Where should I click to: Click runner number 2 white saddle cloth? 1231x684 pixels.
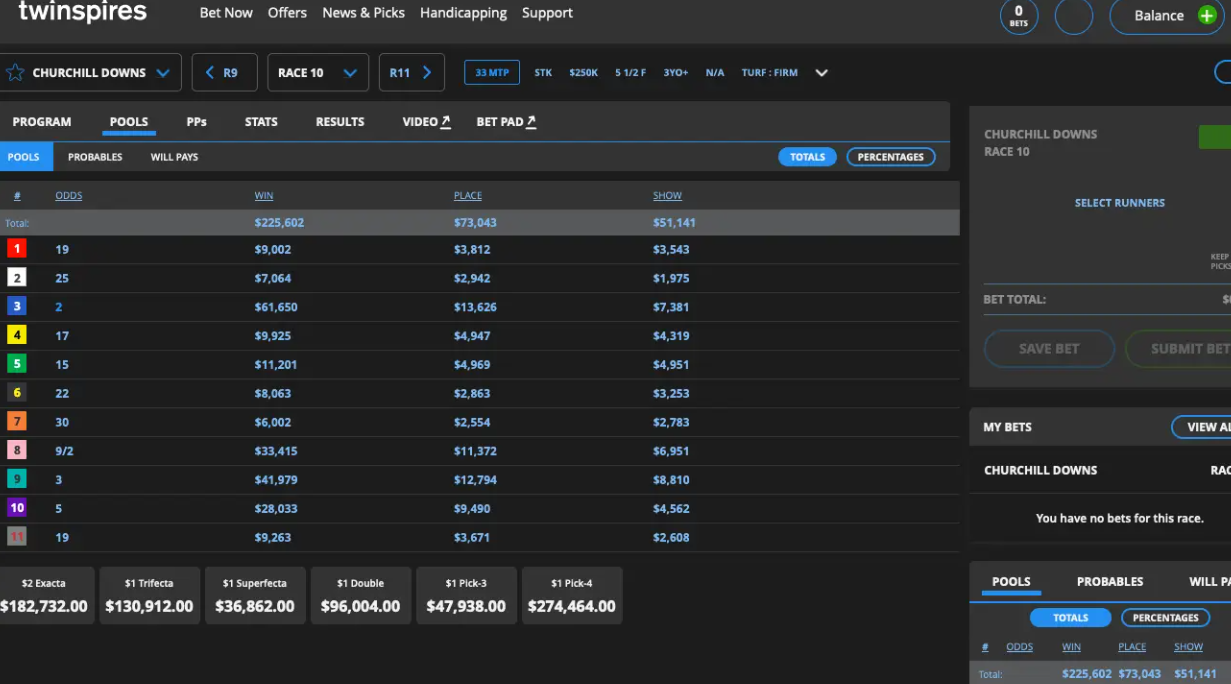(17, 278)
